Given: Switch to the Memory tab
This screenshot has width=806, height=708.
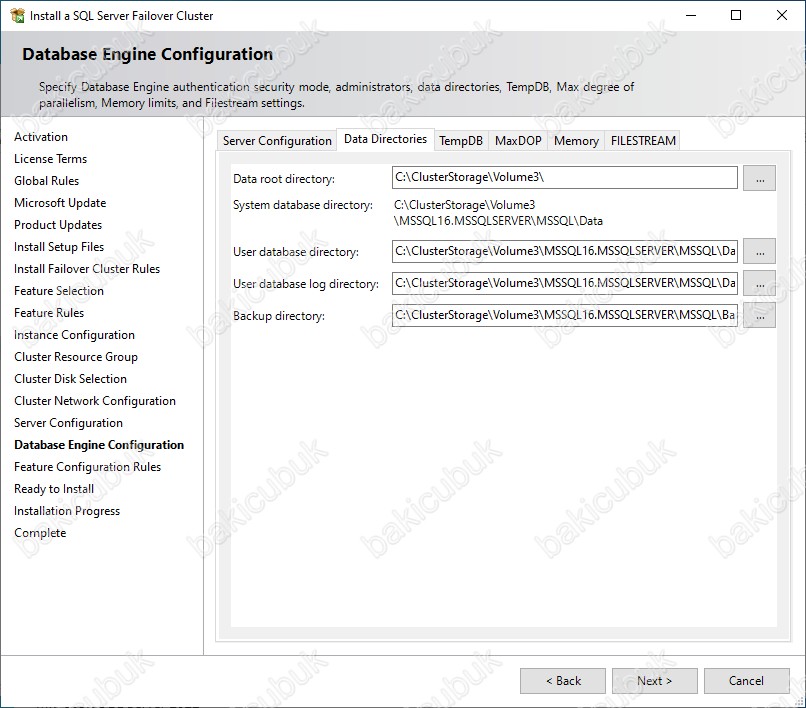Looking at the screenshot, I should [576, 141].
